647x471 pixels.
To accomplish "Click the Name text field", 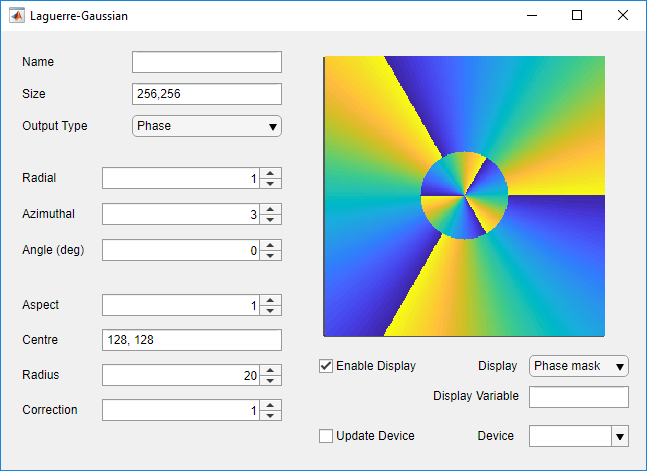I will pyautogui.click(x=207, y=62).
